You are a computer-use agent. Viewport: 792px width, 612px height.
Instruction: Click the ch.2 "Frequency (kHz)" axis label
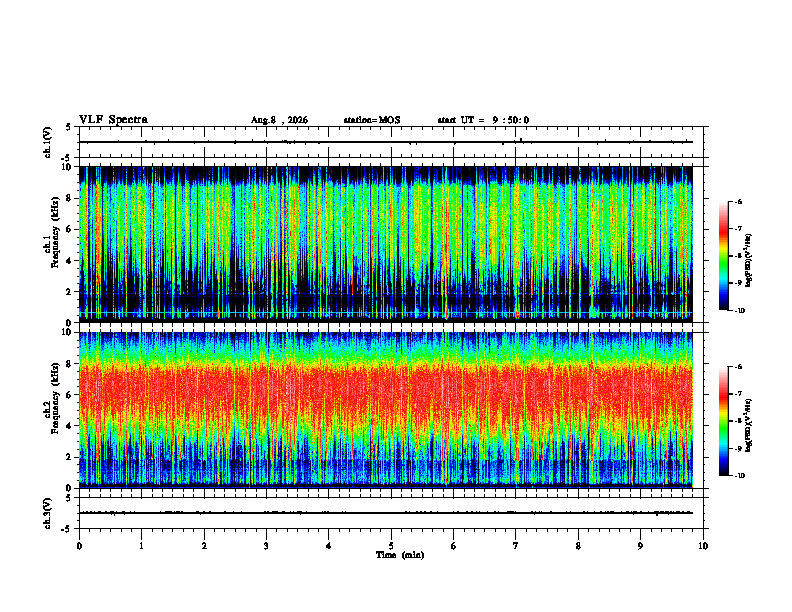click(55, 398)
